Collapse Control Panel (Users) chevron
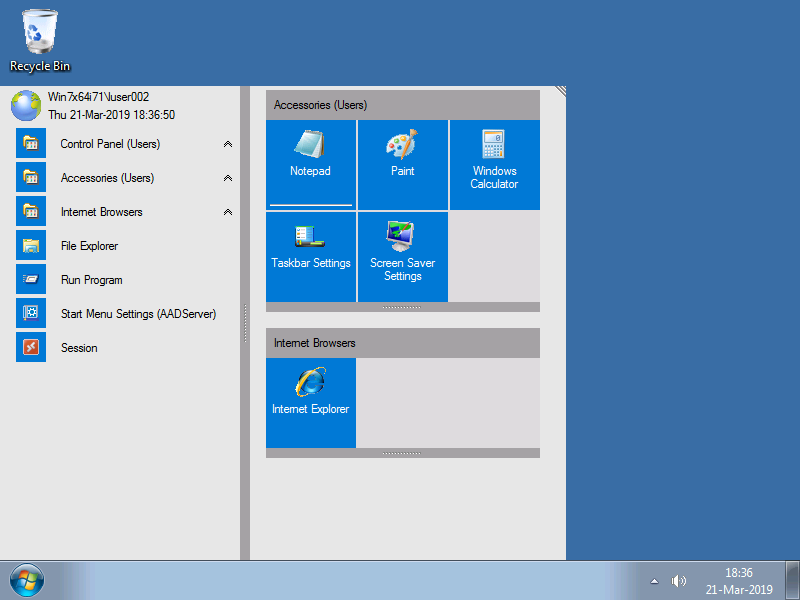The width and height of the screenshot is (800, 600). click(x=228, y=144)
